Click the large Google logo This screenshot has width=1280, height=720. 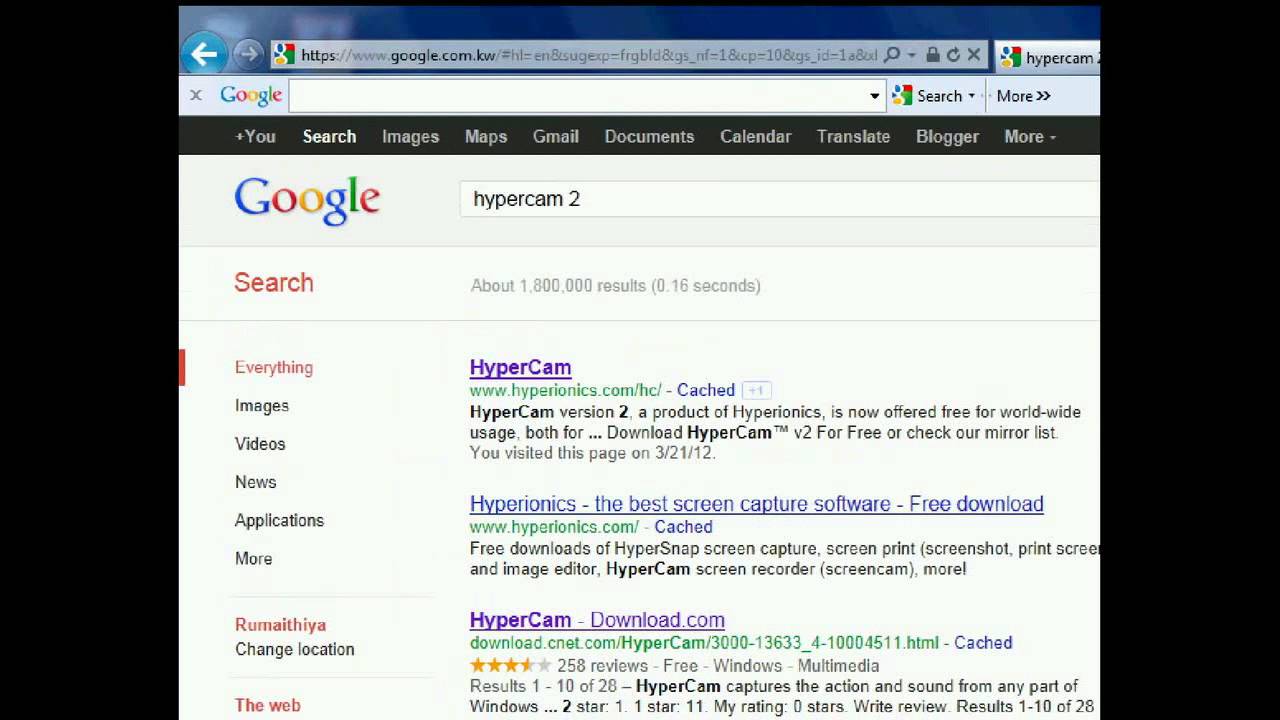click(x=307, y=200)
